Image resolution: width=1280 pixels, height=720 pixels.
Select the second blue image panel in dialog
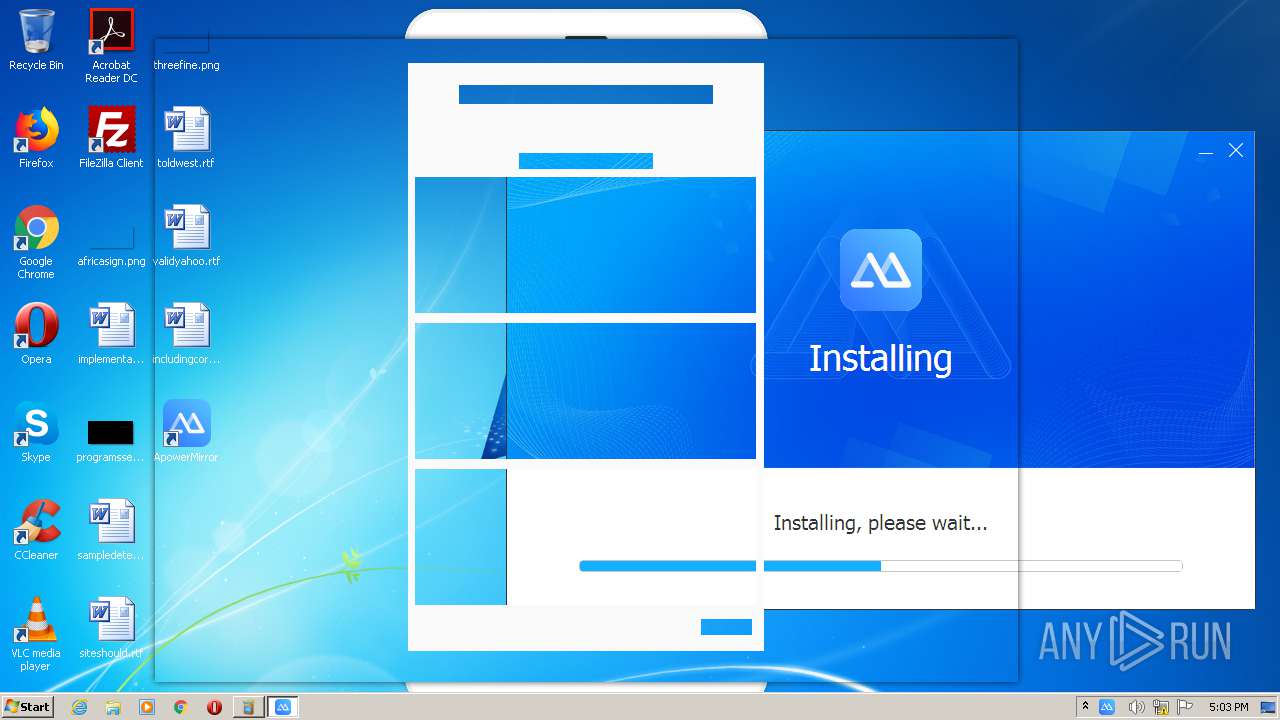585,391
